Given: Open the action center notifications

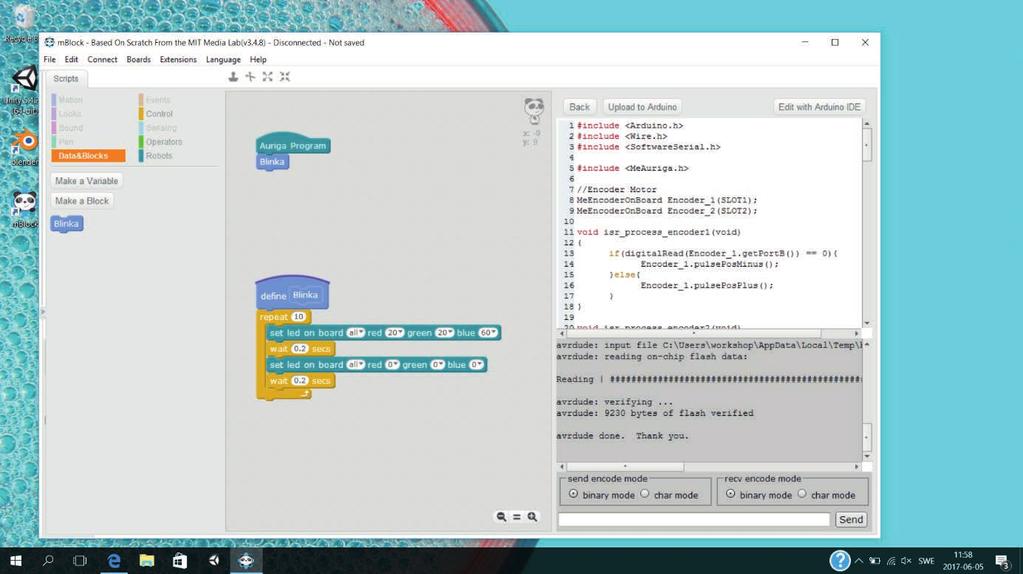Looking at the screenshot, I should pos(1002,560).
